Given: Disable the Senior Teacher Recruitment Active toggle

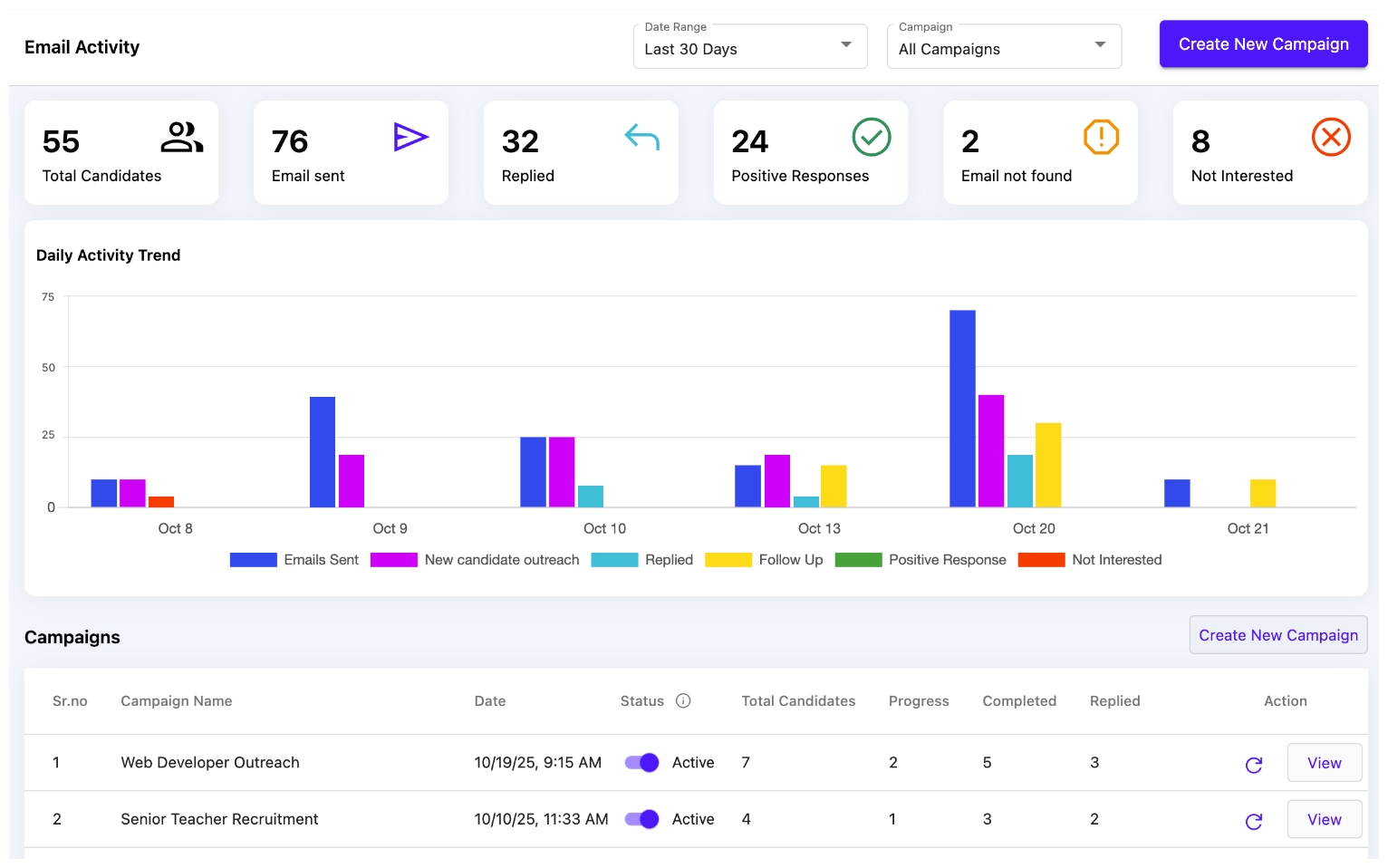Looking at the screenshot, I should pyautogui.click(x=641, y=818).
